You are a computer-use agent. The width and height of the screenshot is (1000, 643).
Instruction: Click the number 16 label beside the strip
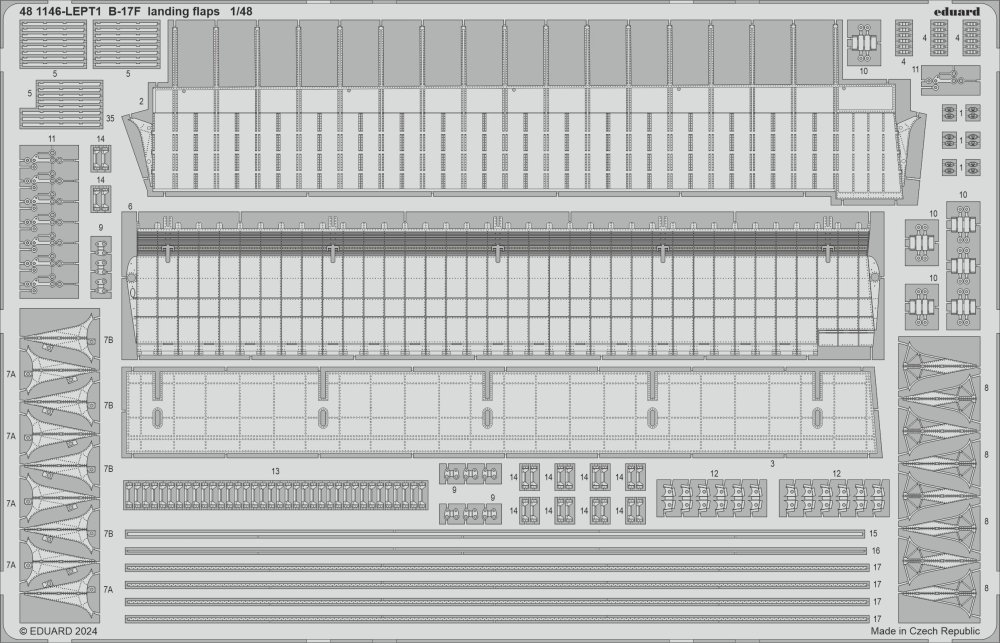pyautogui.click(x=873, y=551)
